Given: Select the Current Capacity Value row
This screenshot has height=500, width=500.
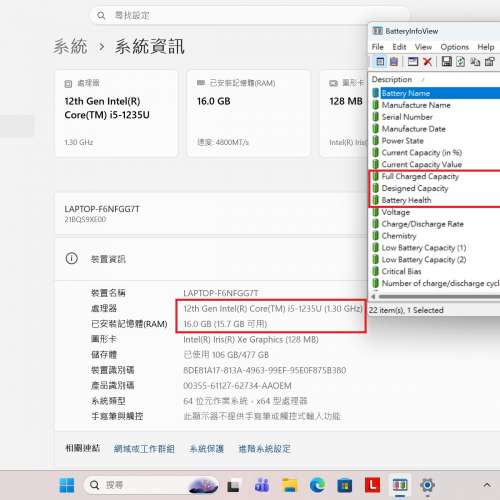Looking at the screenshot, I should [x=436, y=164].
